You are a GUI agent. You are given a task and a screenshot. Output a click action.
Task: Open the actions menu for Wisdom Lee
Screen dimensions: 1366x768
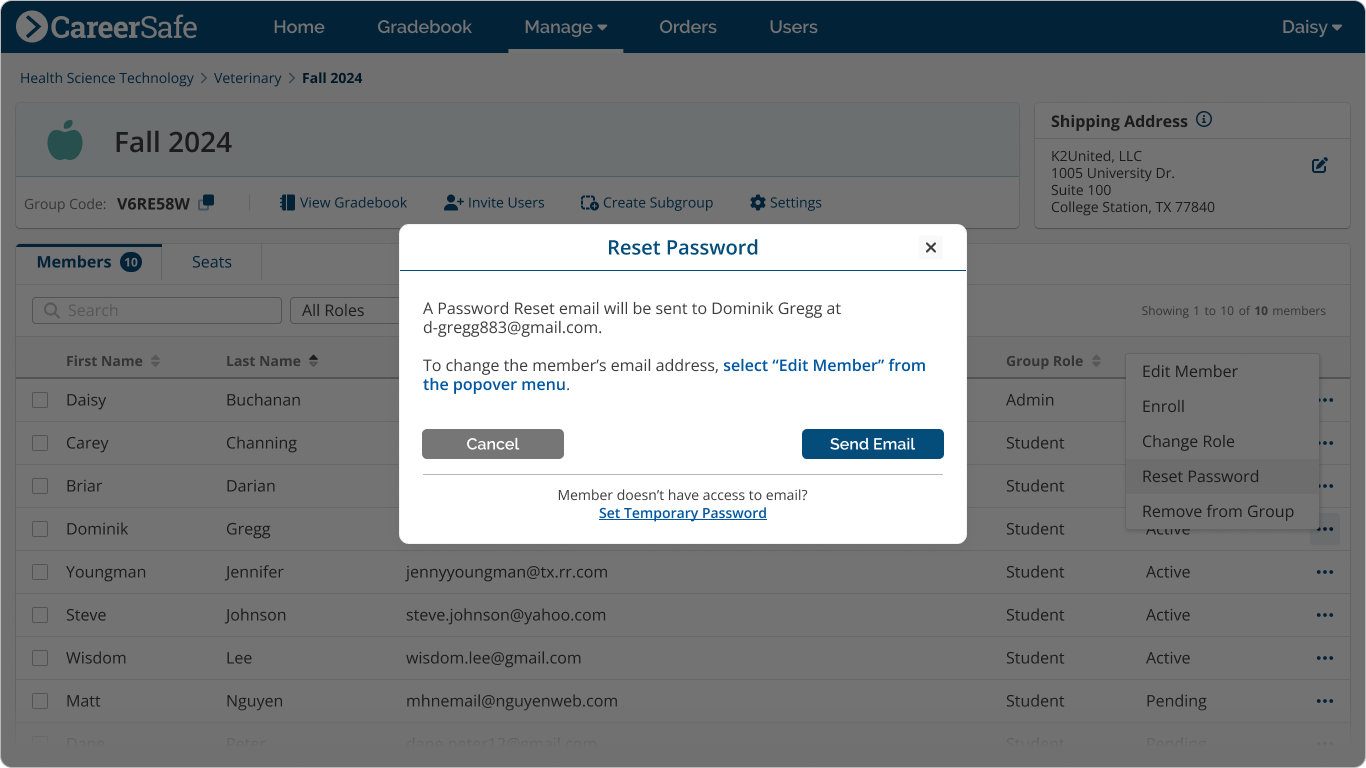click(x=1325, y=658)
